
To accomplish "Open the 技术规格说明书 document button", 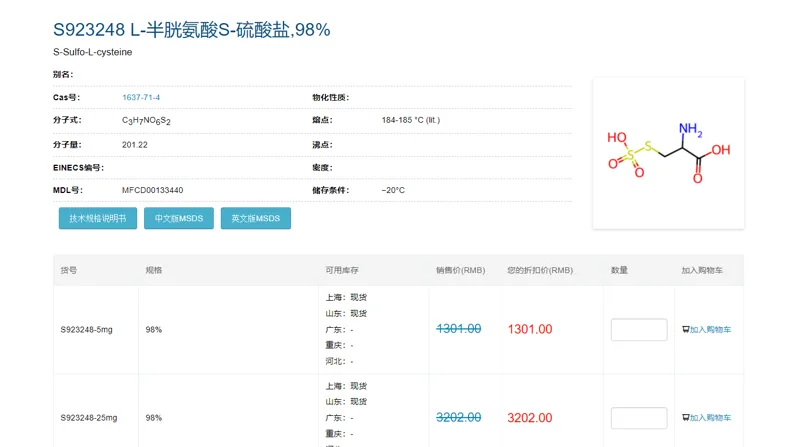I will (x=98, y=218).
